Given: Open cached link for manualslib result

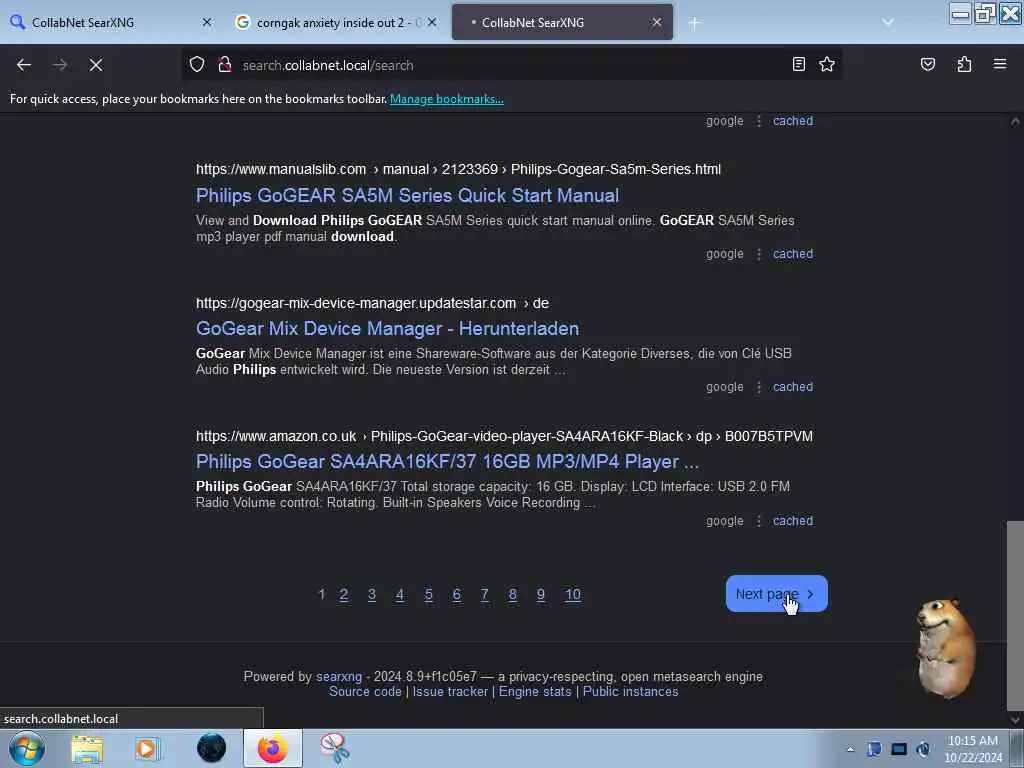Looking at the screenshot, I should point(793,254).
